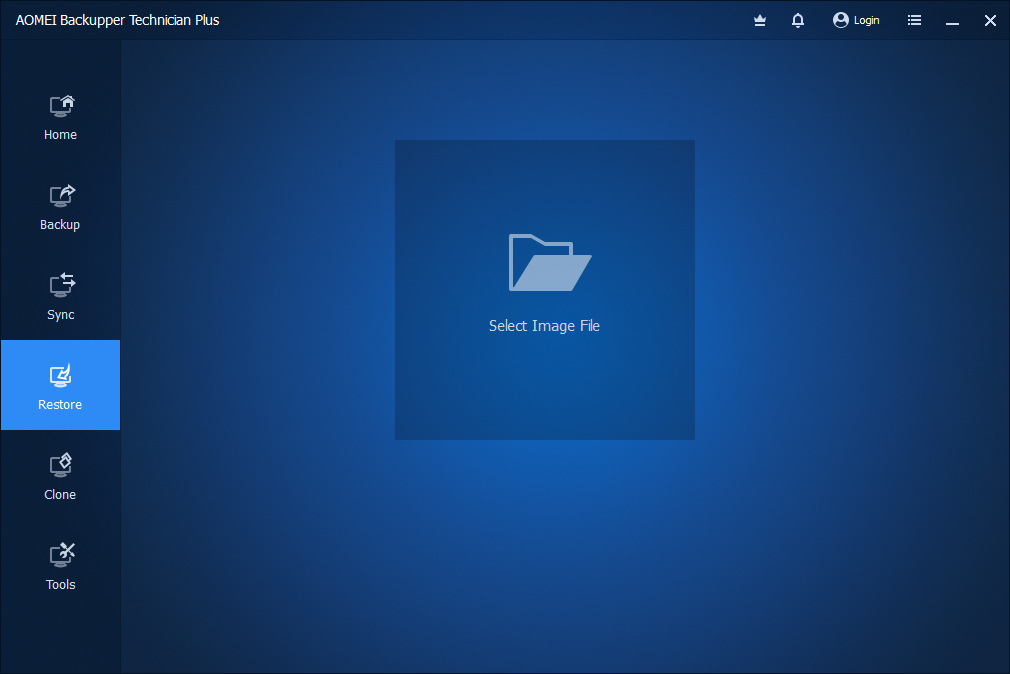This screenshot has width=1010, height=674.
Task: Go to the Home tab label
Action: tap(60, 135)
